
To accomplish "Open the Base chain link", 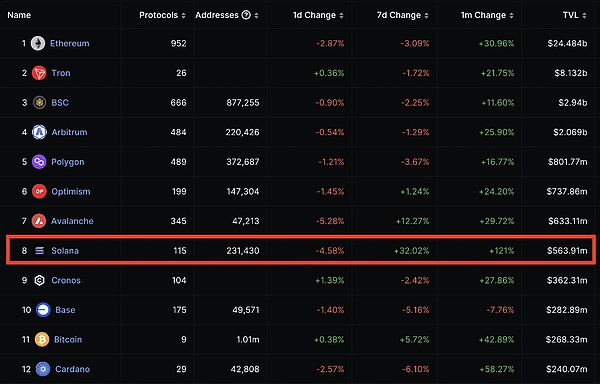I will [x=65, y=310].
